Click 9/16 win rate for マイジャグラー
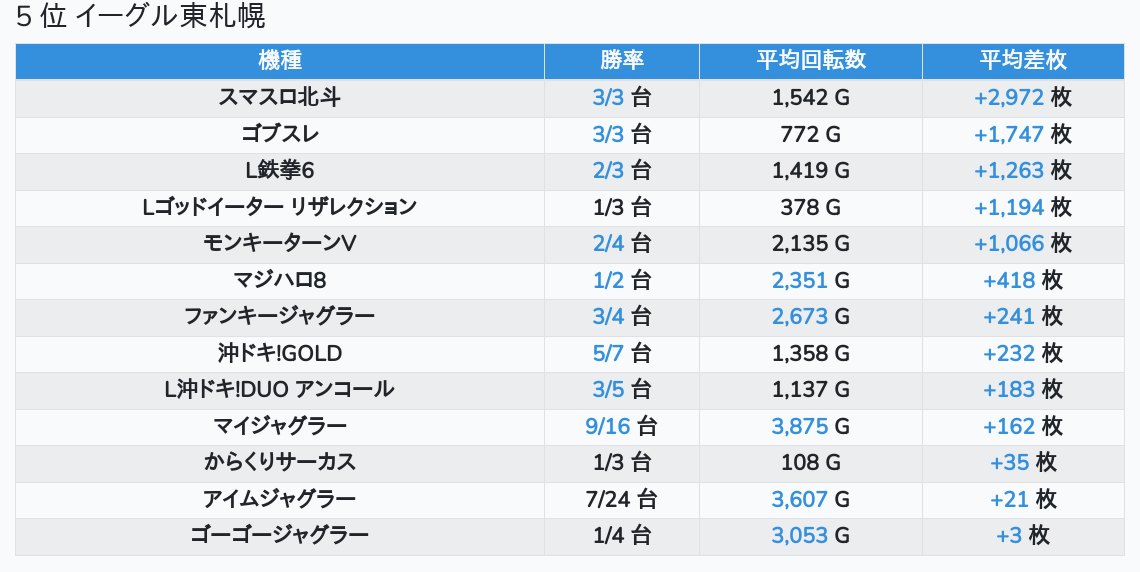1140x572 pixels. 608,426
